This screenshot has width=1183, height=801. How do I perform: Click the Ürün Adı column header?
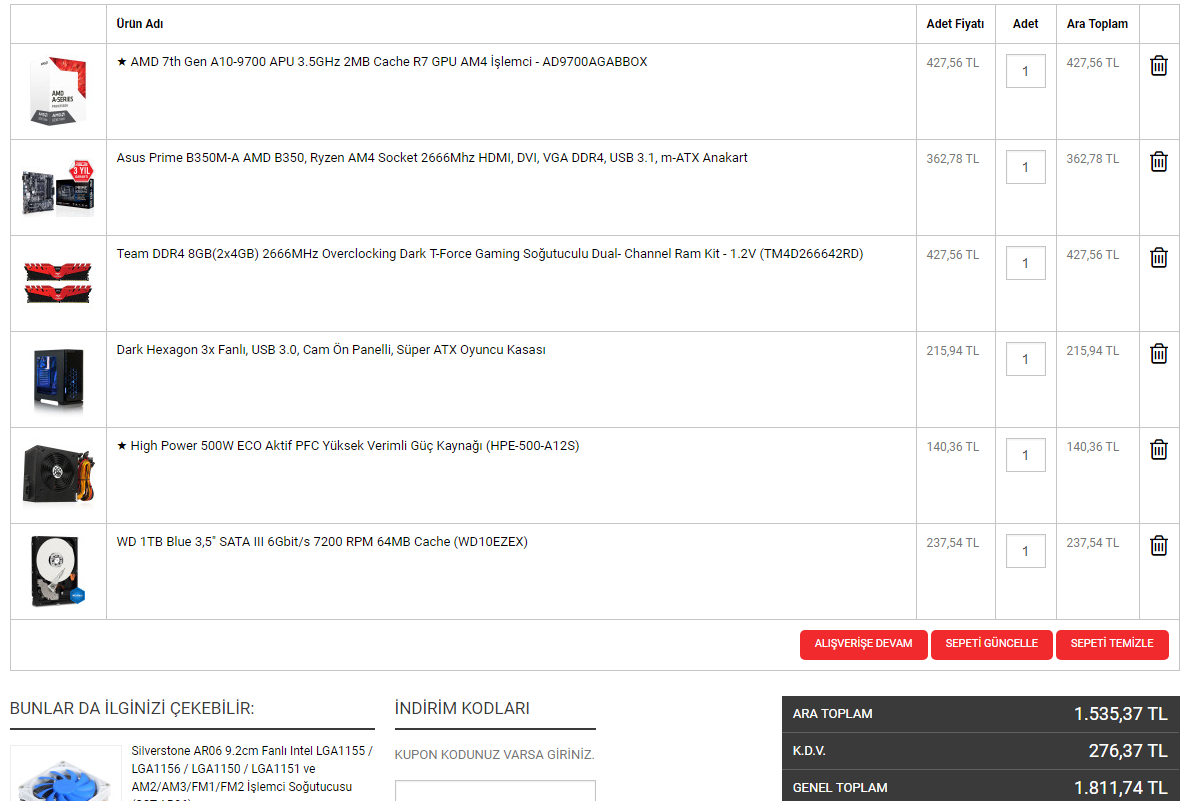pyautogui.click(x=140, y=24)
